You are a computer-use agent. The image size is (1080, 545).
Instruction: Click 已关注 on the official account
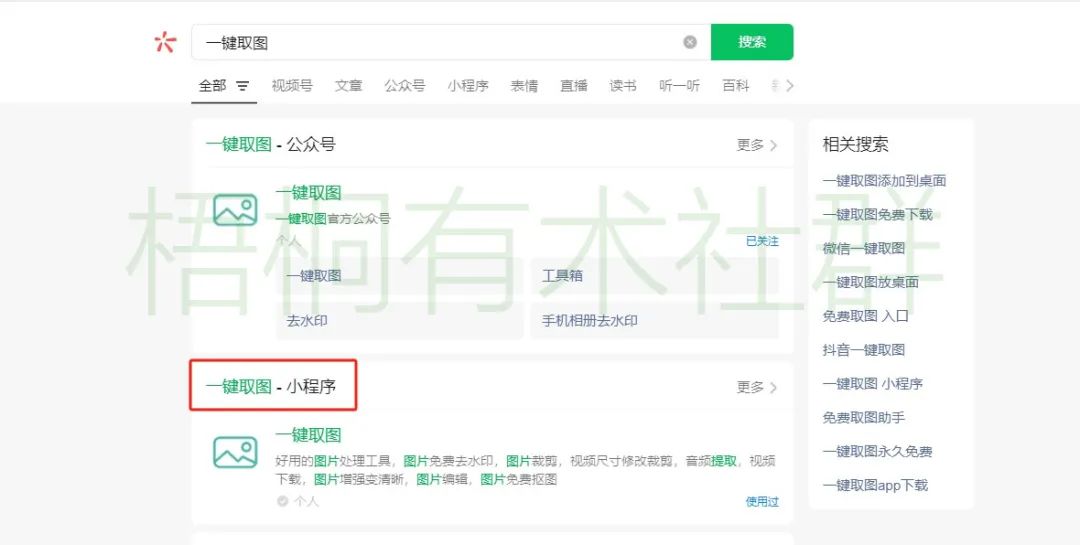coord(762,241)
